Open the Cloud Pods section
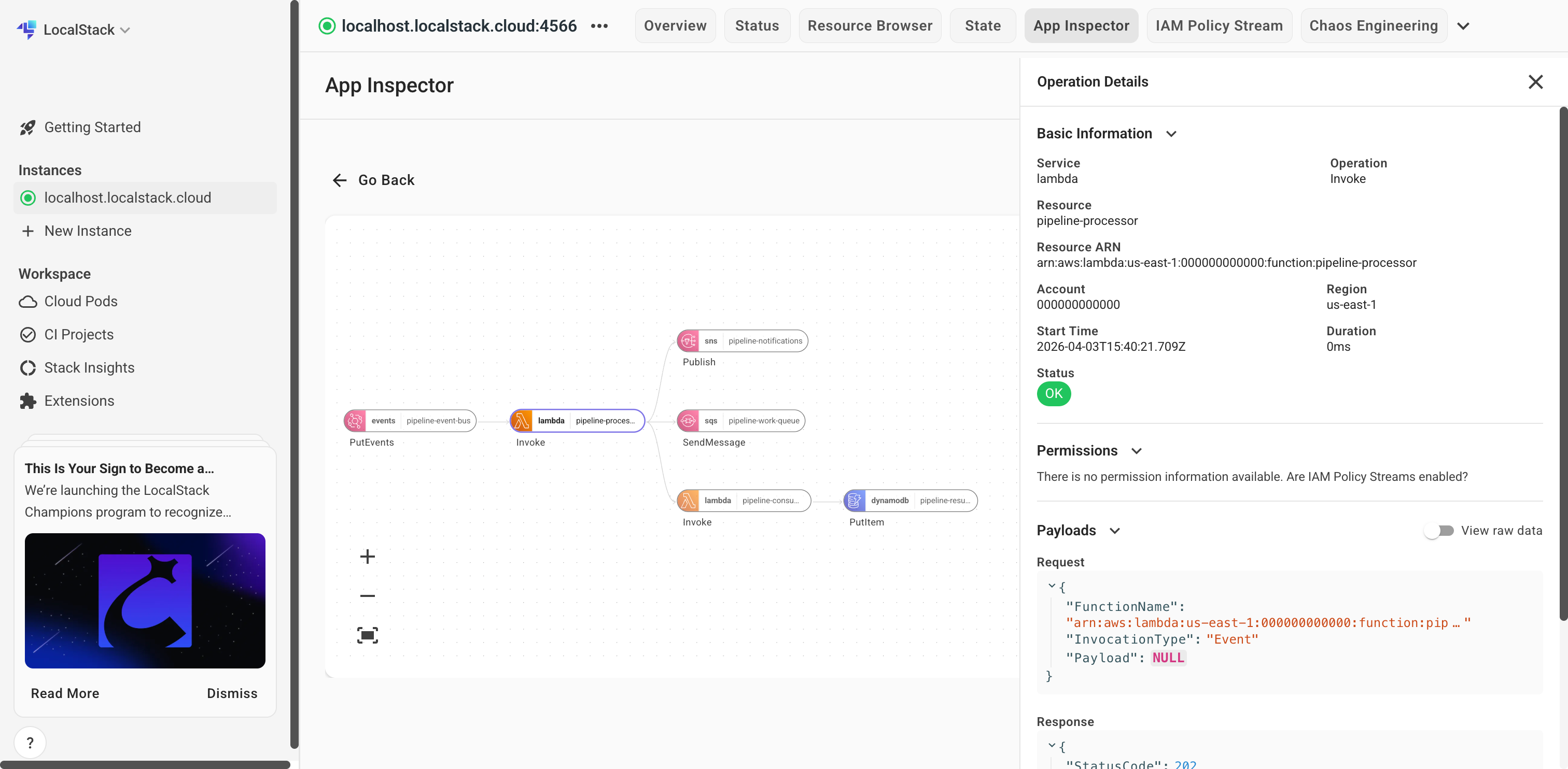This screenshot has width=1568, height=769. (x=81, y=301)
